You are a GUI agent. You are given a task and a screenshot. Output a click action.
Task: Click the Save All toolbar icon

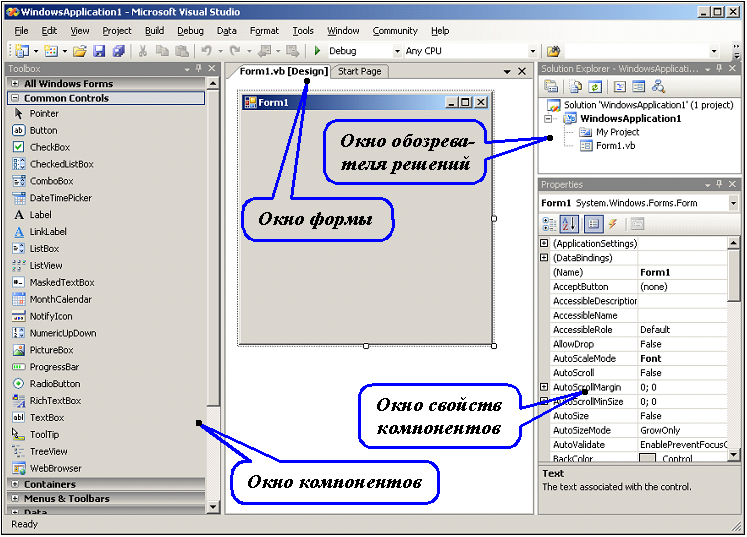pos(119,51)
